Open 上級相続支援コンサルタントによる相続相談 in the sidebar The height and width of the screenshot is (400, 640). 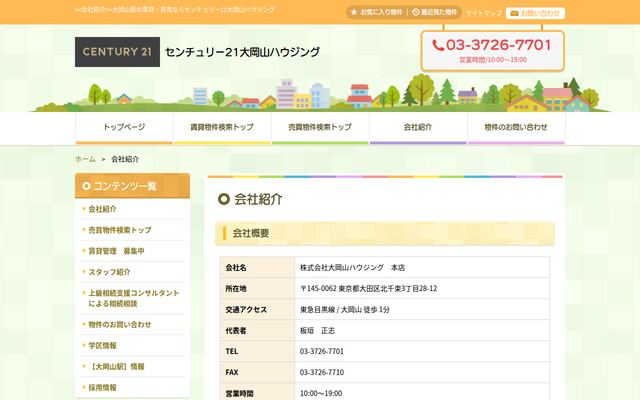[x=133, y=298]
